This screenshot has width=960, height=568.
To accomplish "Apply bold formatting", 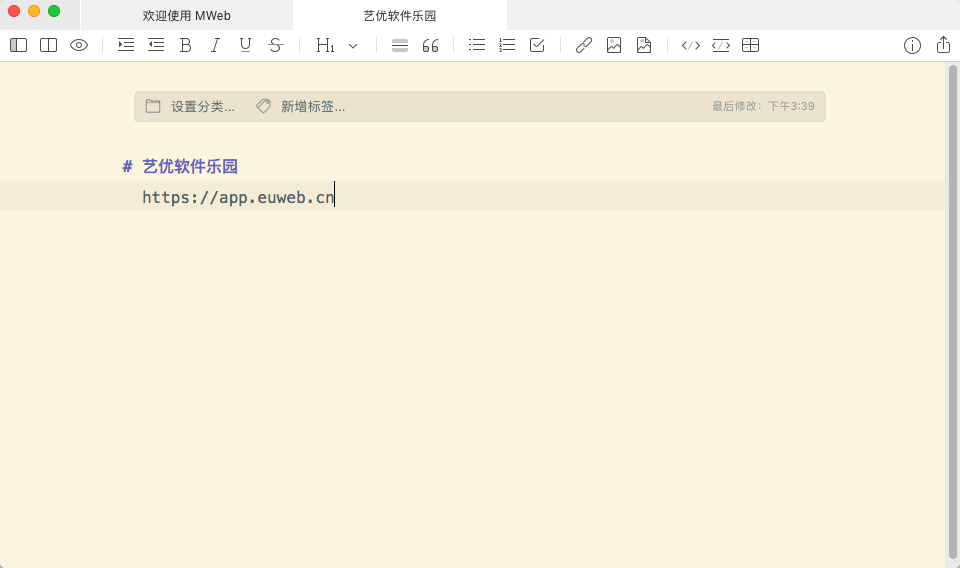I will point(186,45).
